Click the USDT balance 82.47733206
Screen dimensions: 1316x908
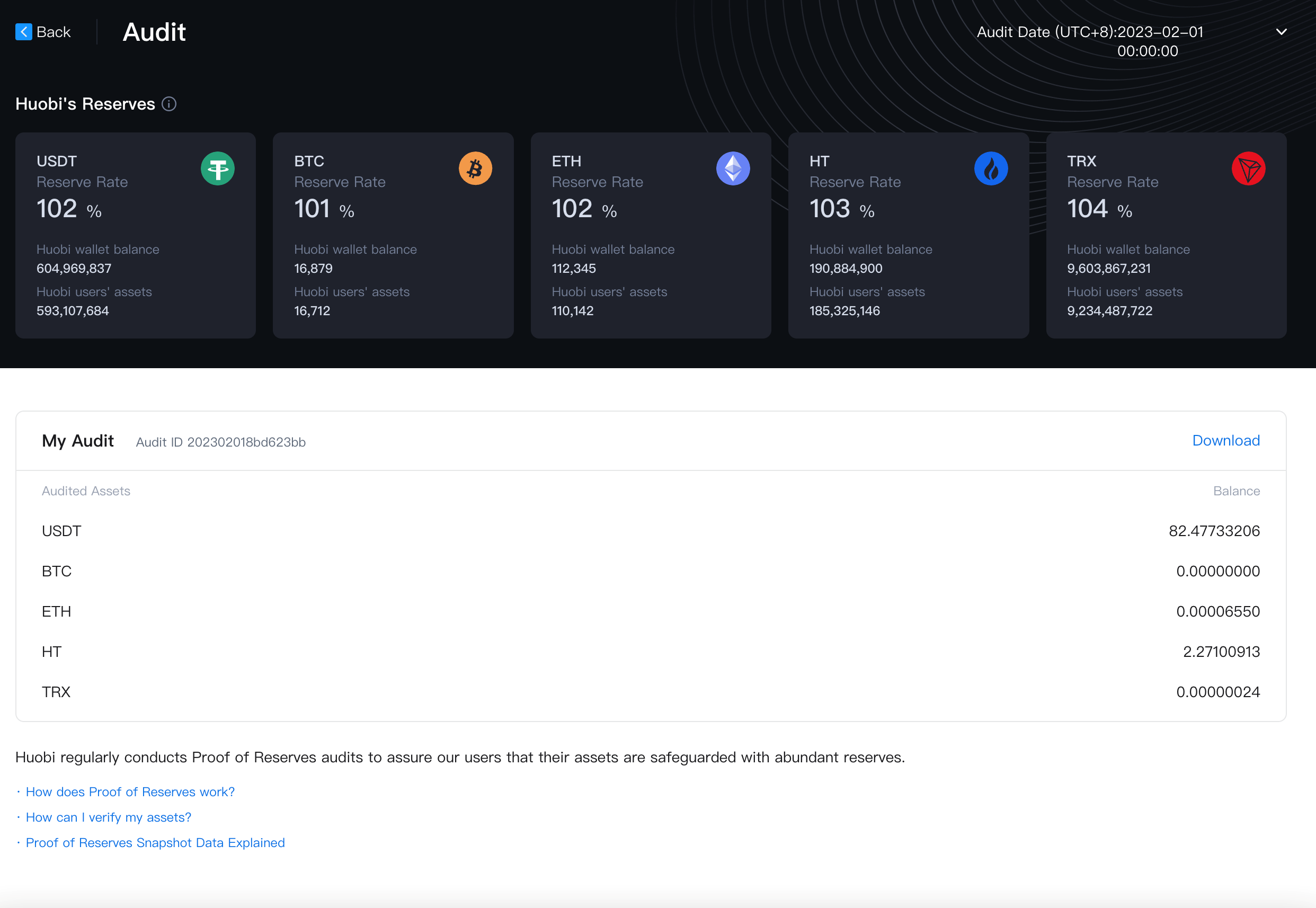click(x=1214, y=531)
